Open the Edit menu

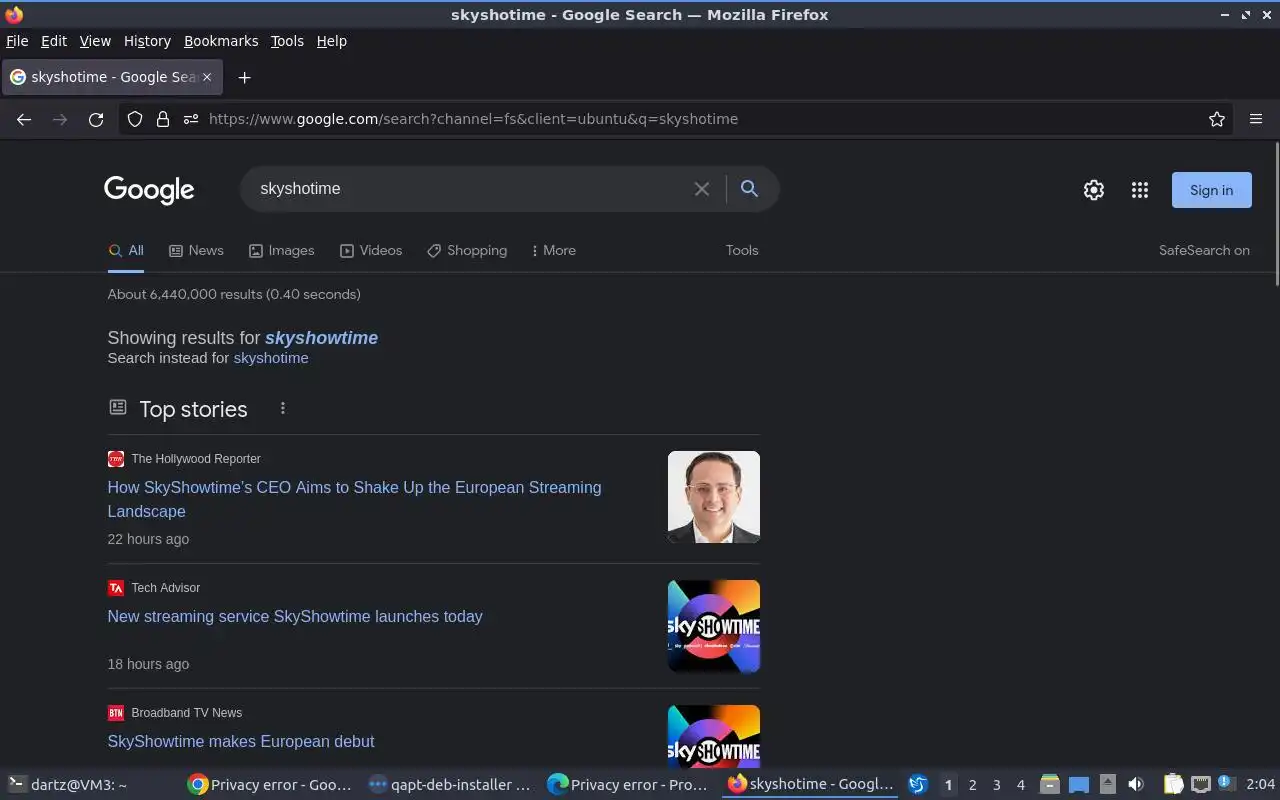coord(54,41)
